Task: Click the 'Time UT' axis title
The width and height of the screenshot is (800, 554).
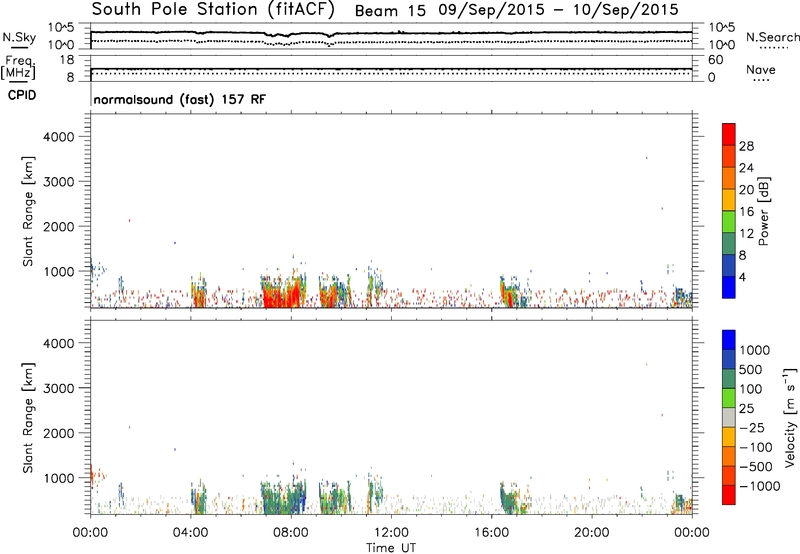Action: (x=391, y=548)
